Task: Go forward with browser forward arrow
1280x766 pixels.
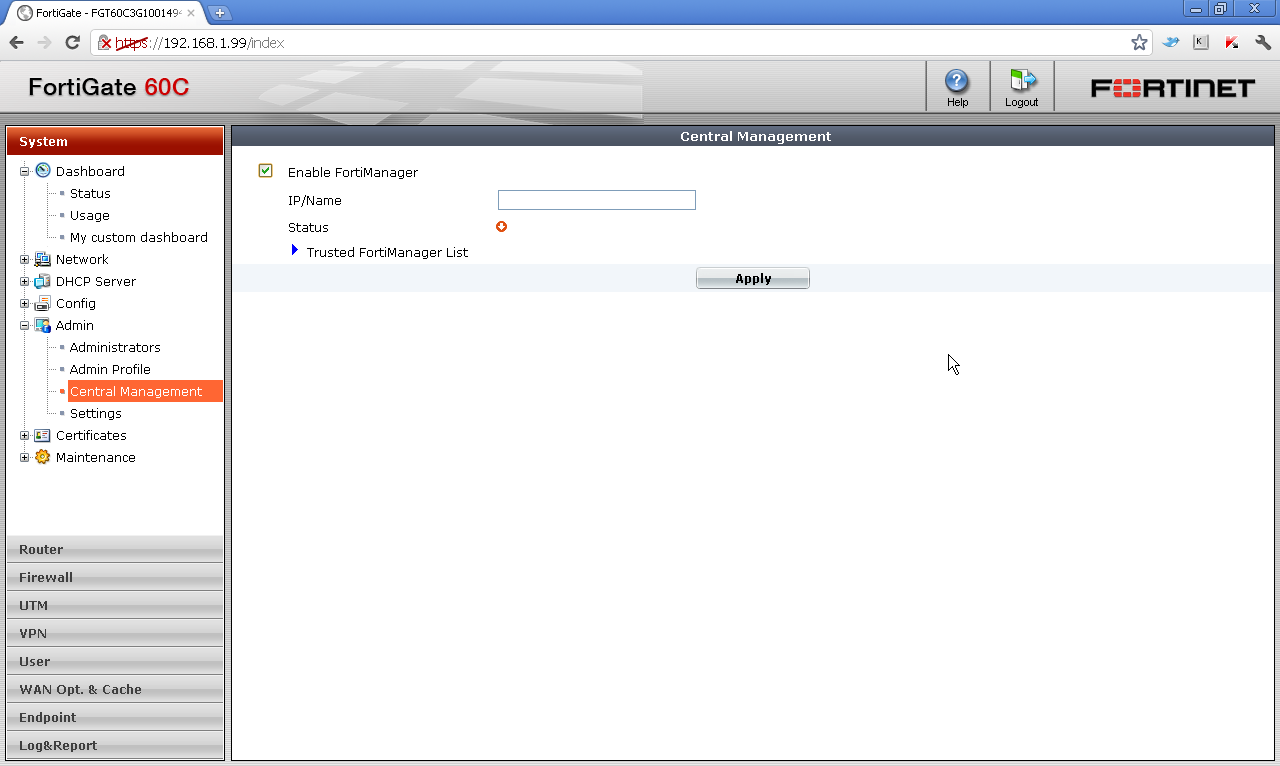Action: tap(44, 42)
